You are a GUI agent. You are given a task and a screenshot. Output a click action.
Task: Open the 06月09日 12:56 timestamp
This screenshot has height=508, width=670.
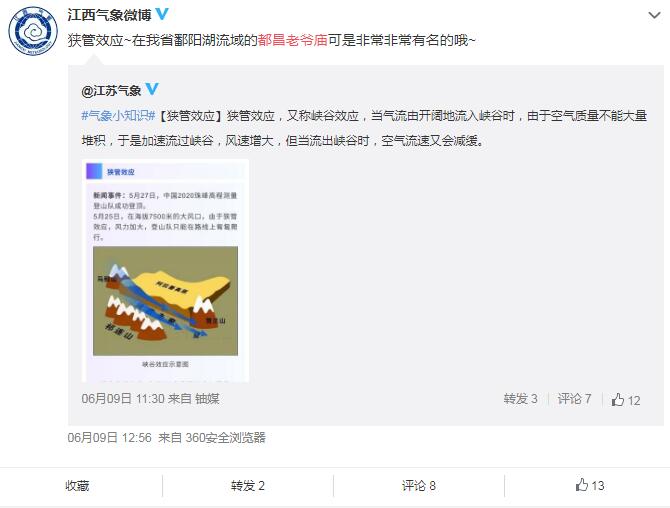point(109,438)
